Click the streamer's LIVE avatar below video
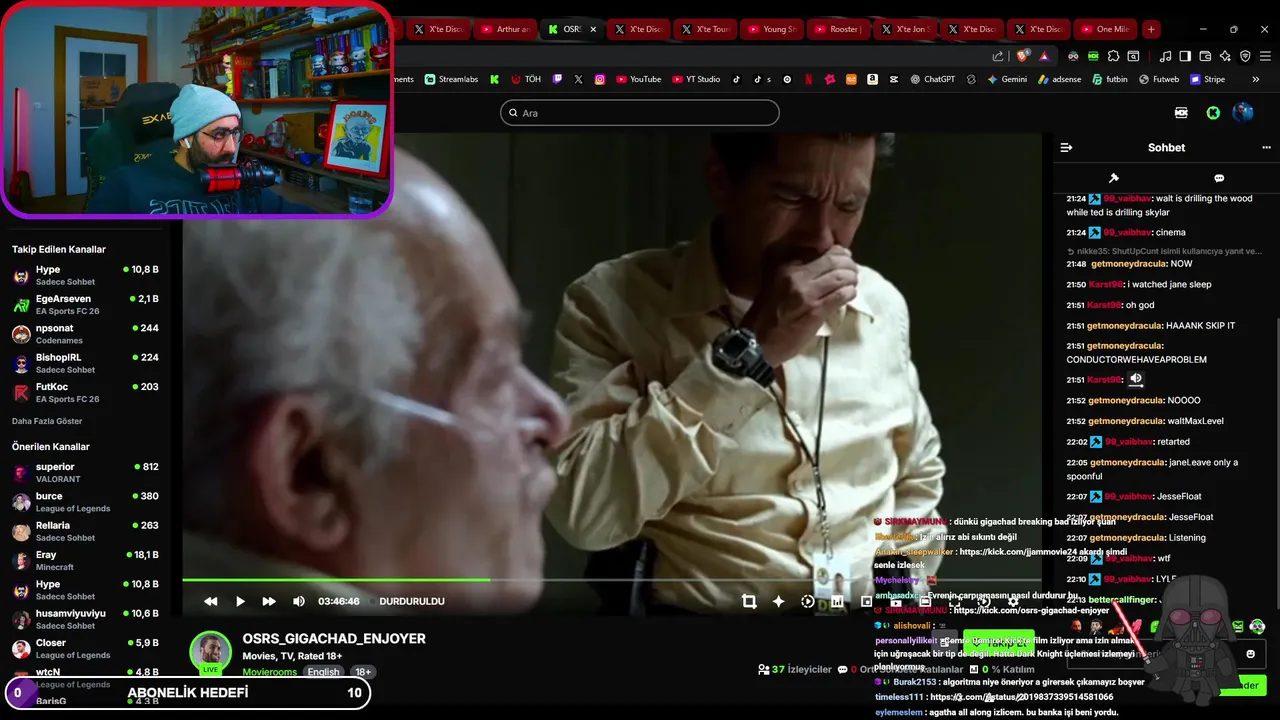The width and height of the screenshot is (1280, 720). [211, 652]
